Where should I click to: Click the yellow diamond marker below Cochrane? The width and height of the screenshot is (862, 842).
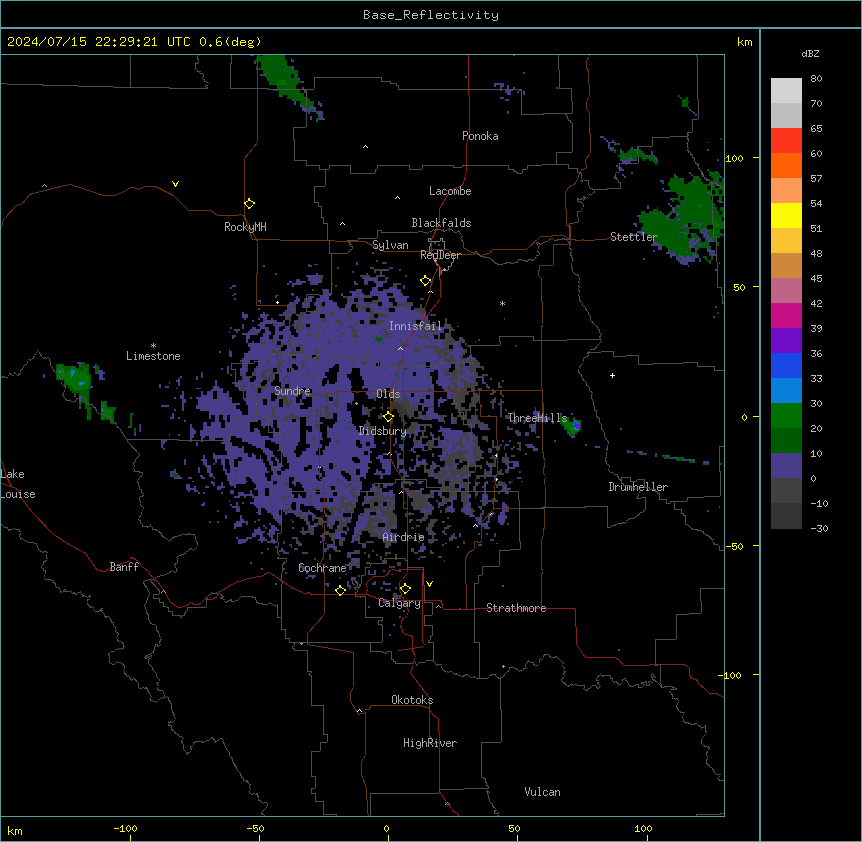pyautogui.click(x=340, y=590)
